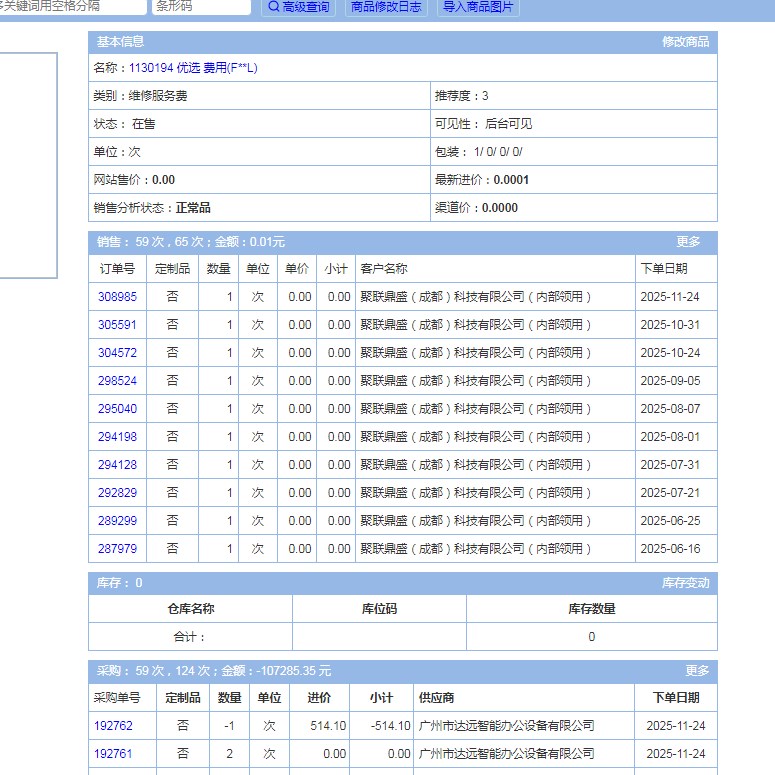Image resolution: width=775 pixels, height=775 pixels.
Task: Open product name 1130194 优选 费用 link
Action: 193,68
